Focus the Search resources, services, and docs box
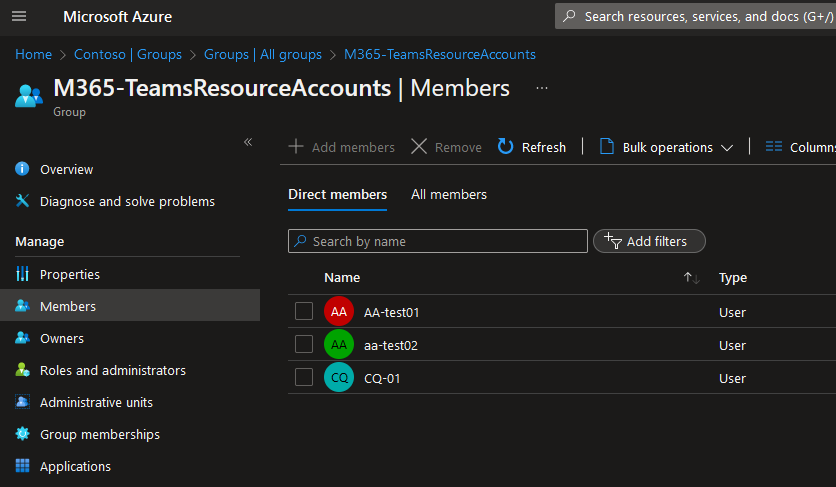The height and width of the screenshot is (487, 836). point(696,17)
